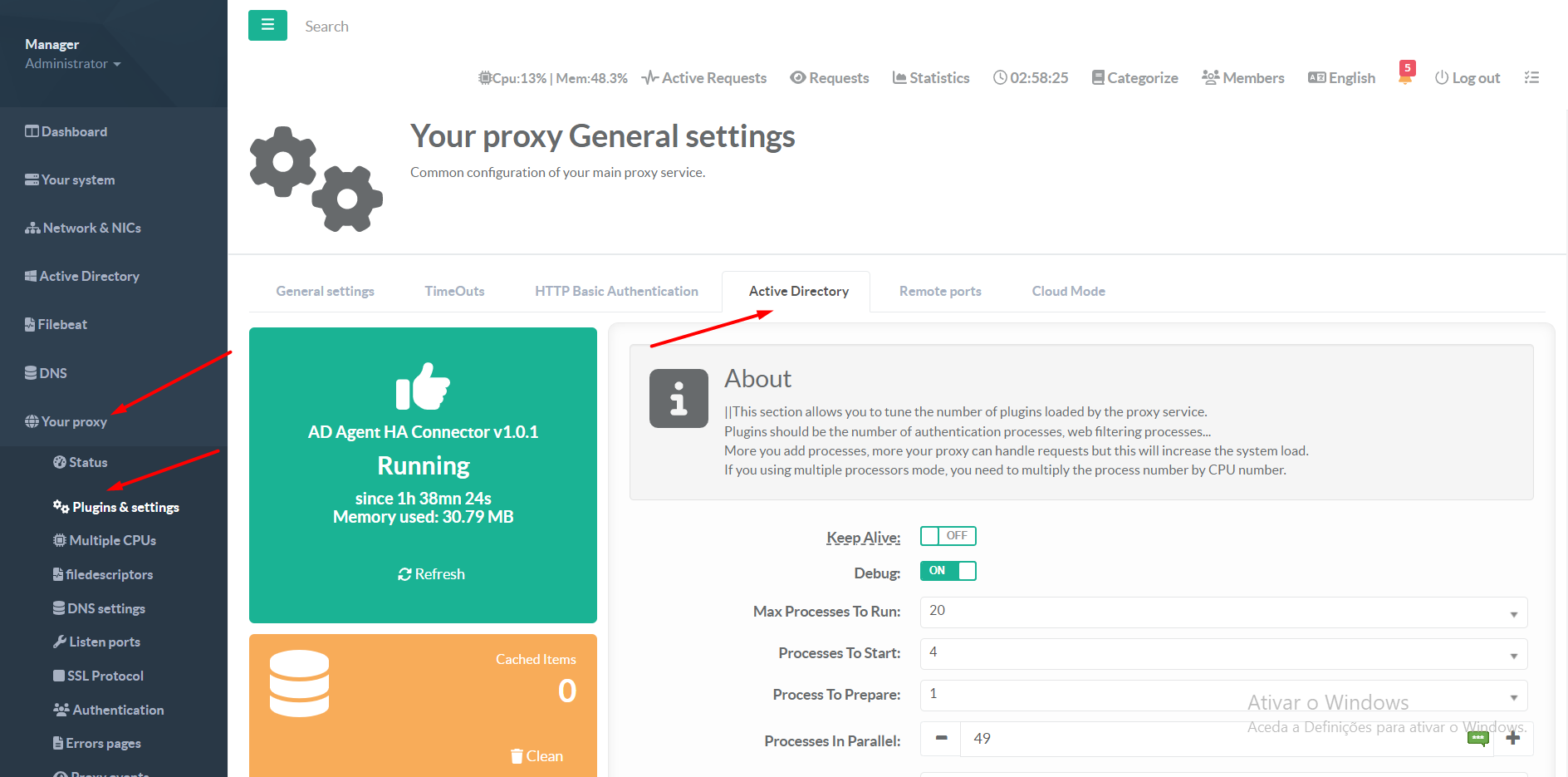
Task: Click the Clean trash icon
Action: pyautogui.click(x=517, y=756)
